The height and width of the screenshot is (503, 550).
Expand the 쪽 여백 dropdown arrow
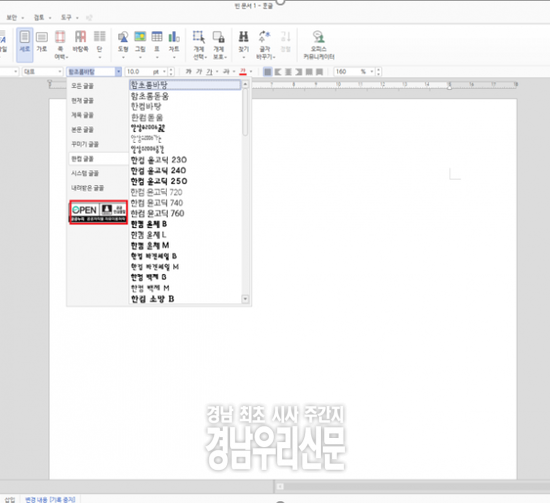(x=67, y=57)
